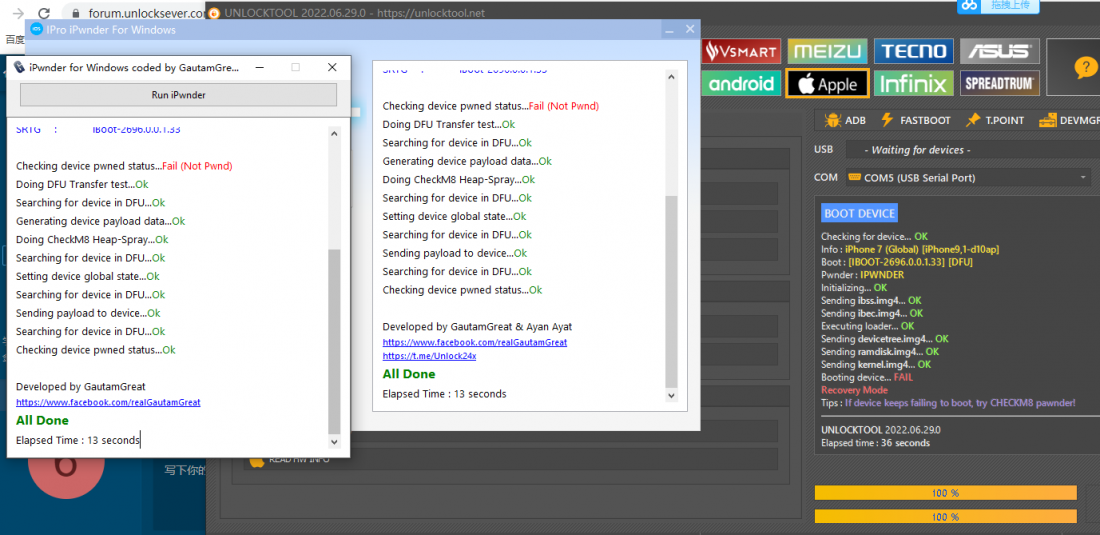Click the iPwnder log vertical scrollbar thumb

point(334,341)
